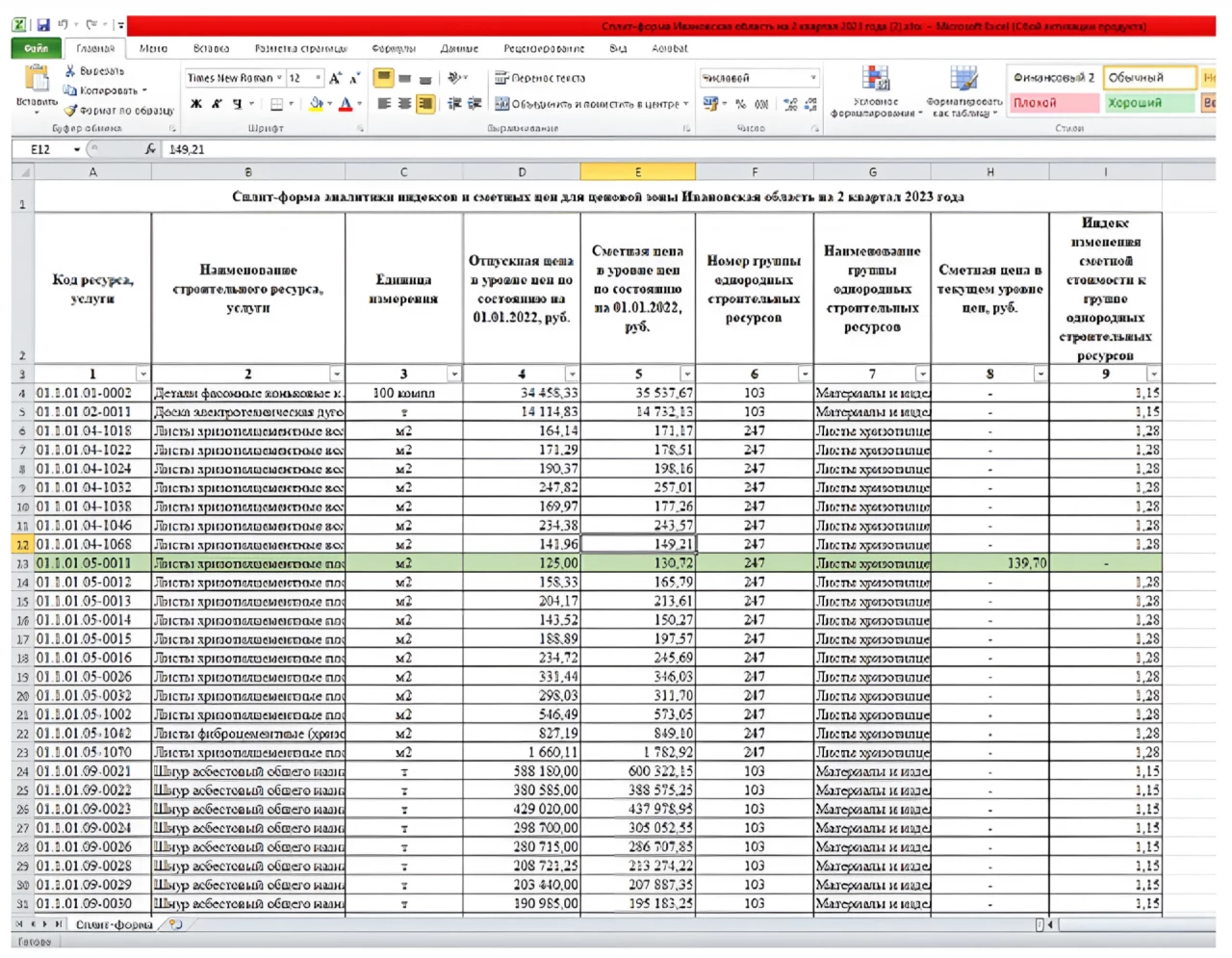Go to the first sheet with the navigation arrow
The width and height of the screenshot is (1232, 958).
18,924
